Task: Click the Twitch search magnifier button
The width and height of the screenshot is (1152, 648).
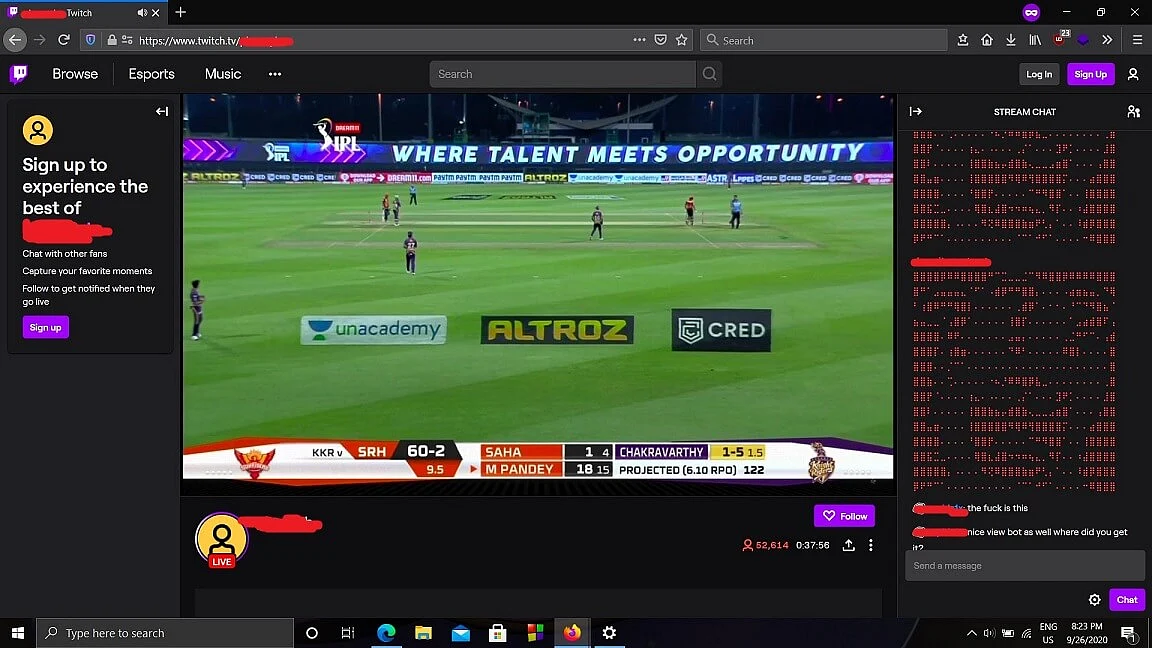Action: coord(709,74)
